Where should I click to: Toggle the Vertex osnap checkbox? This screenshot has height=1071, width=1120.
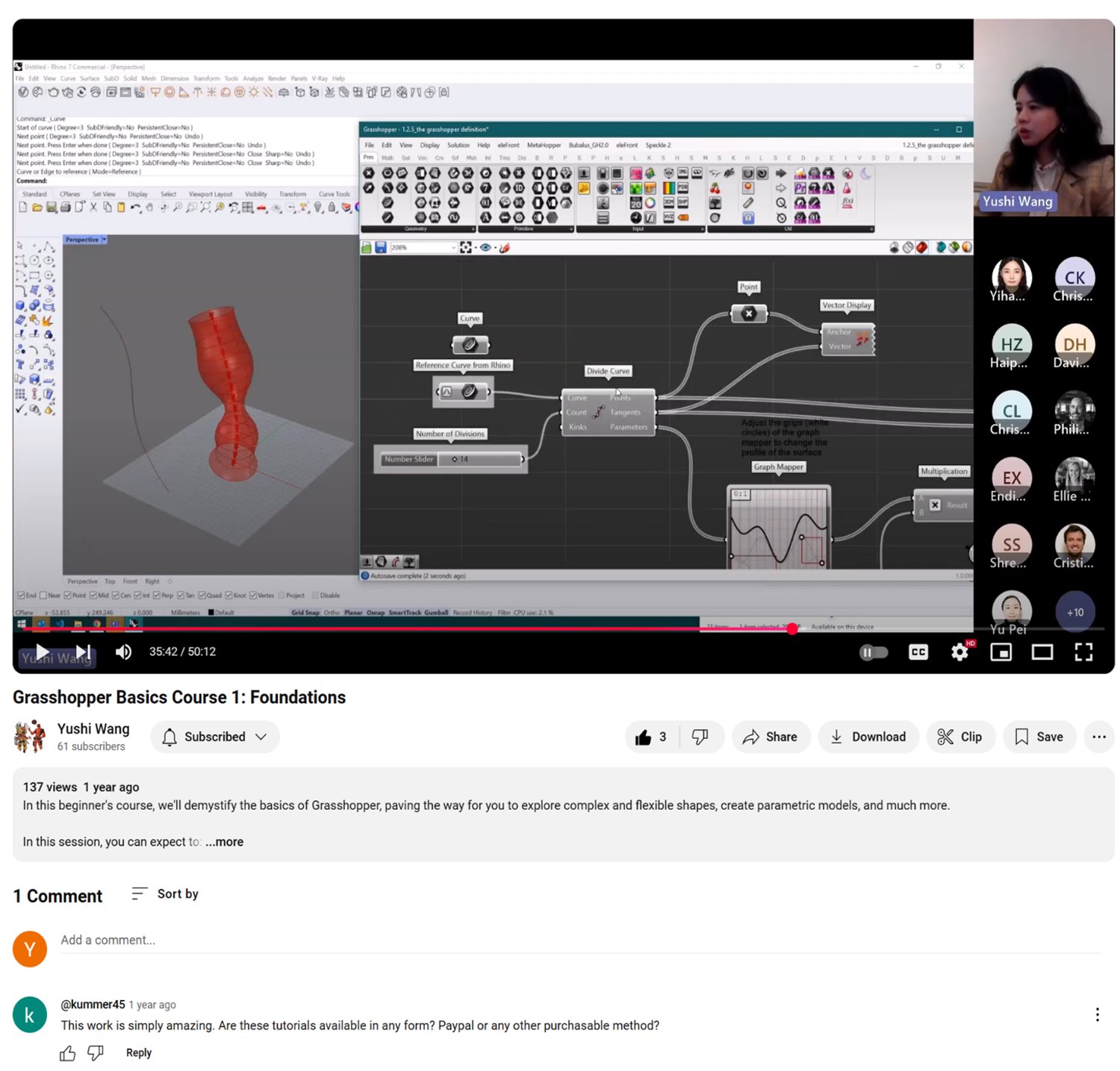(253, 595)
